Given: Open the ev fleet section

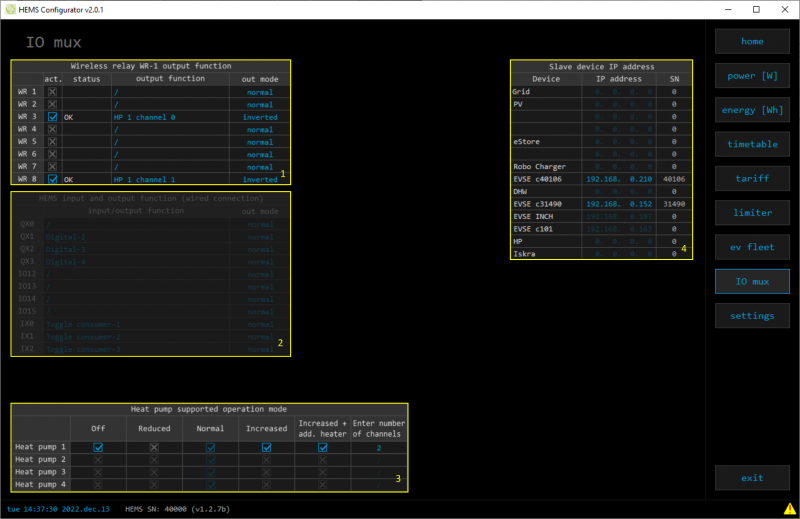Looking at the screenshot, I should click(x=752, y=247).
